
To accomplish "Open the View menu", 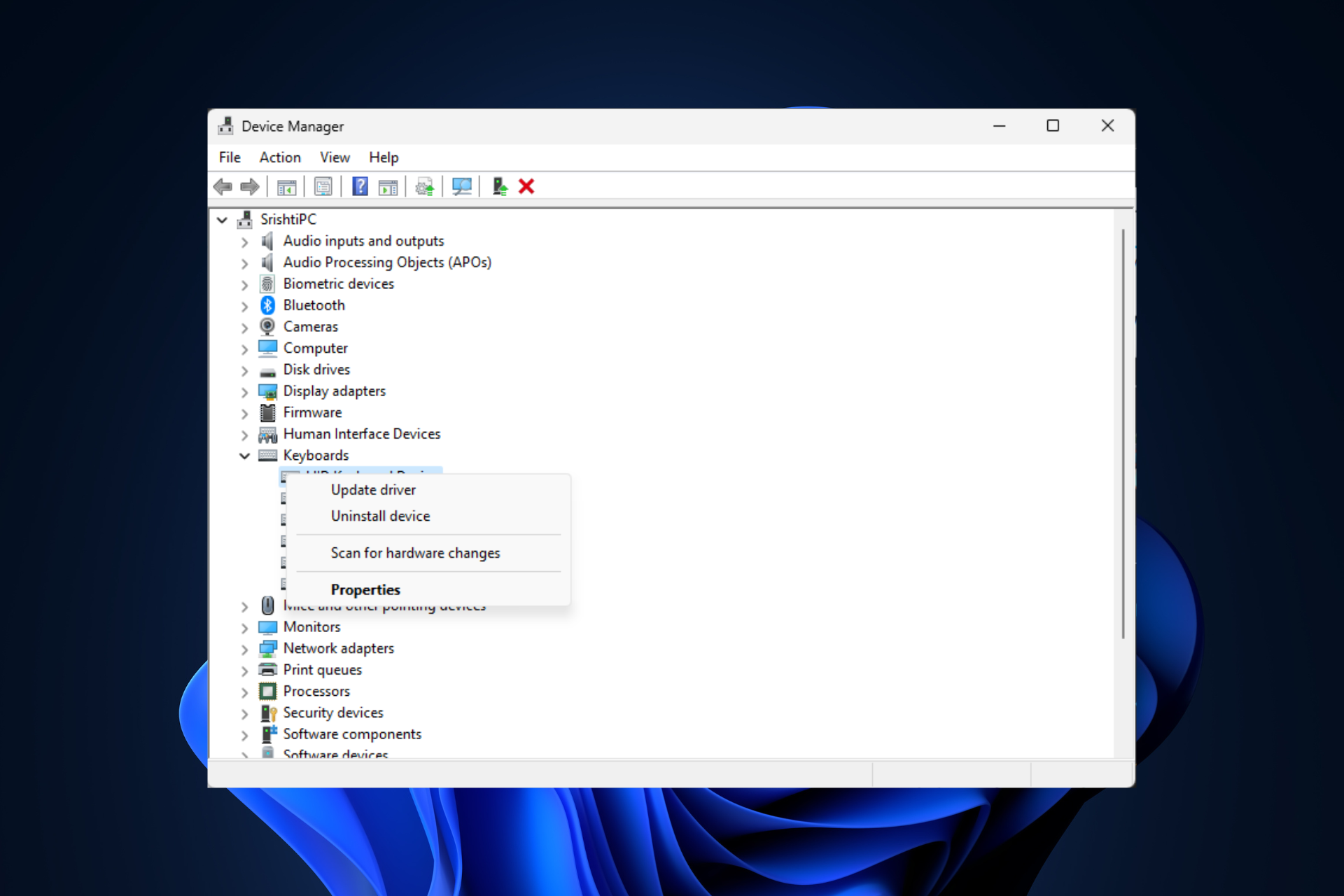I will [335, 157].
